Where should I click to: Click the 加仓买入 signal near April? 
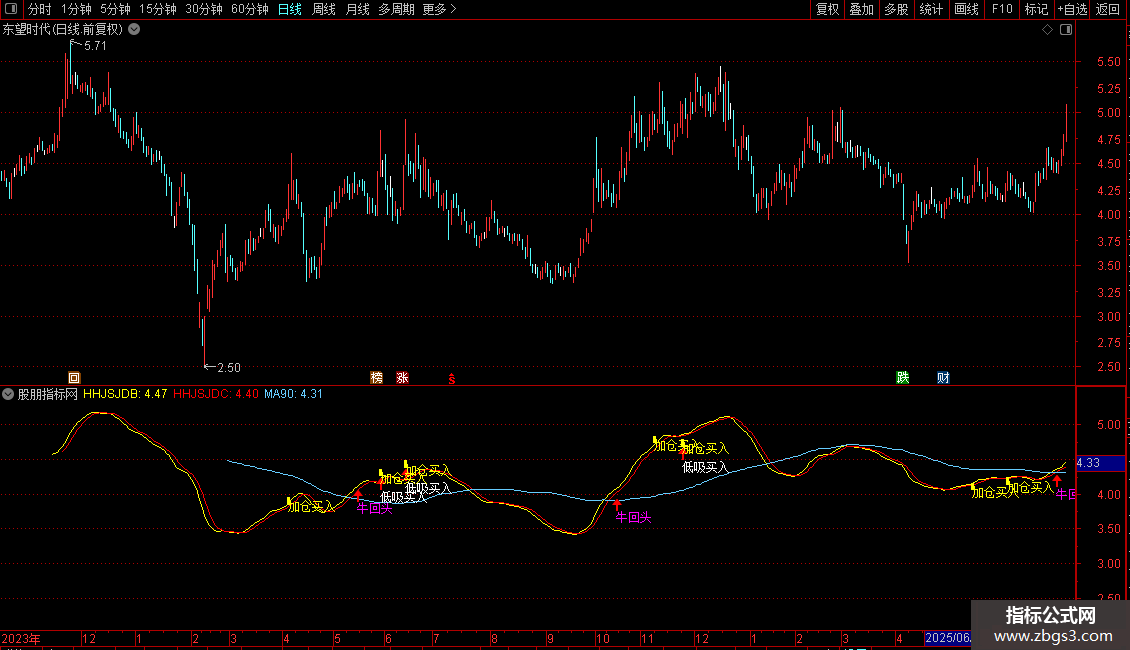[311, 507]
